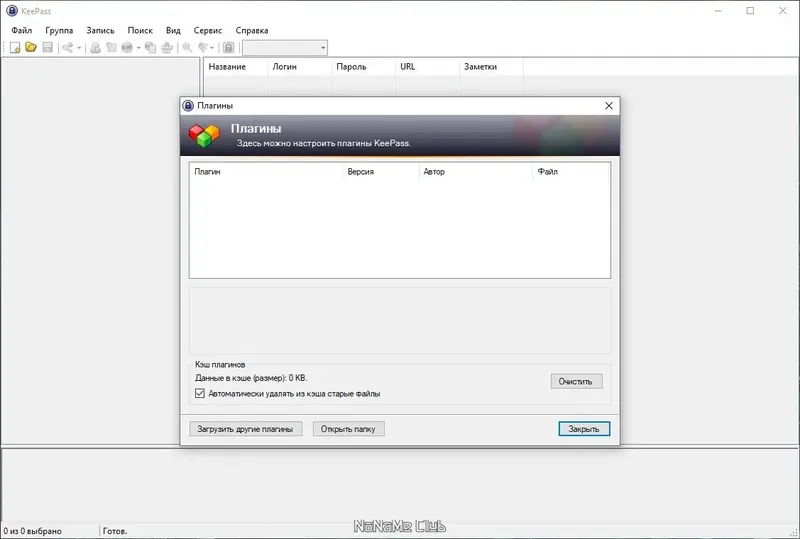Click the Название column header in main window
Viewport: 800px width, 539px height.
pyautogui.click(x=236, y=67)
